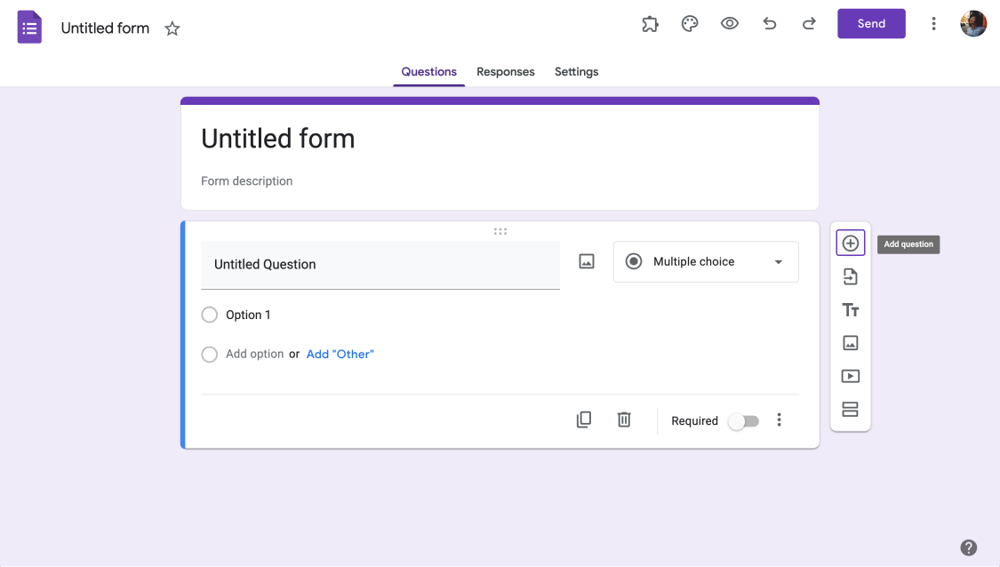1000x567 pixels.
Task: Open the Multiple choice type dropdown
Action: coord(706,262)
